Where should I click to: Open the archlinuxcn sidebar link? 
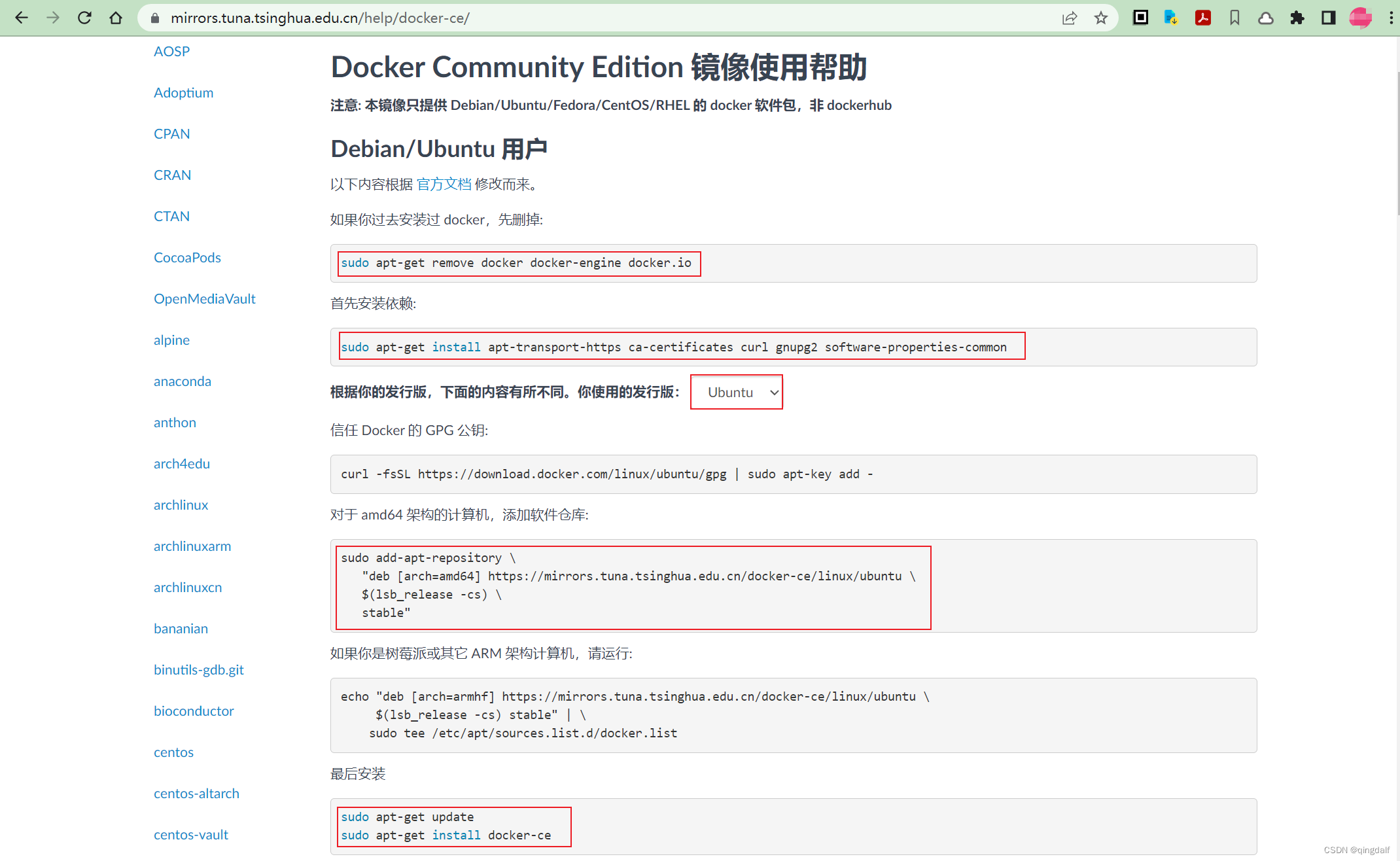coord(187,587)
